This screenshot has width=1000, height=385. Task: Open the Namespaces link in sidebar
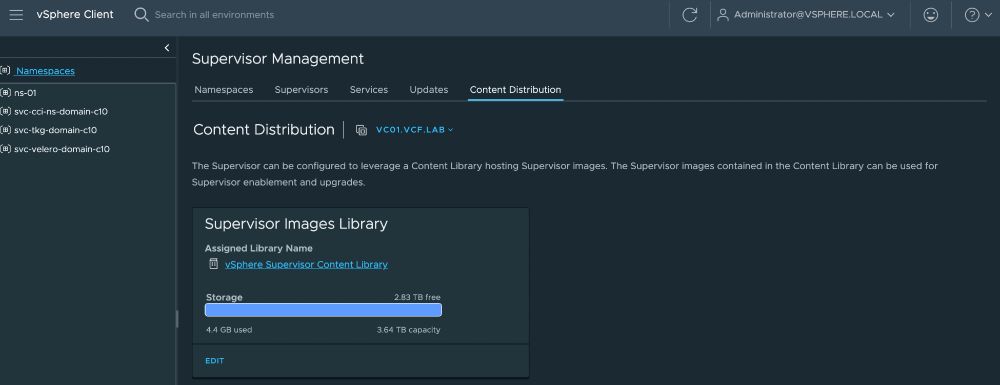[x=45, y=71]
